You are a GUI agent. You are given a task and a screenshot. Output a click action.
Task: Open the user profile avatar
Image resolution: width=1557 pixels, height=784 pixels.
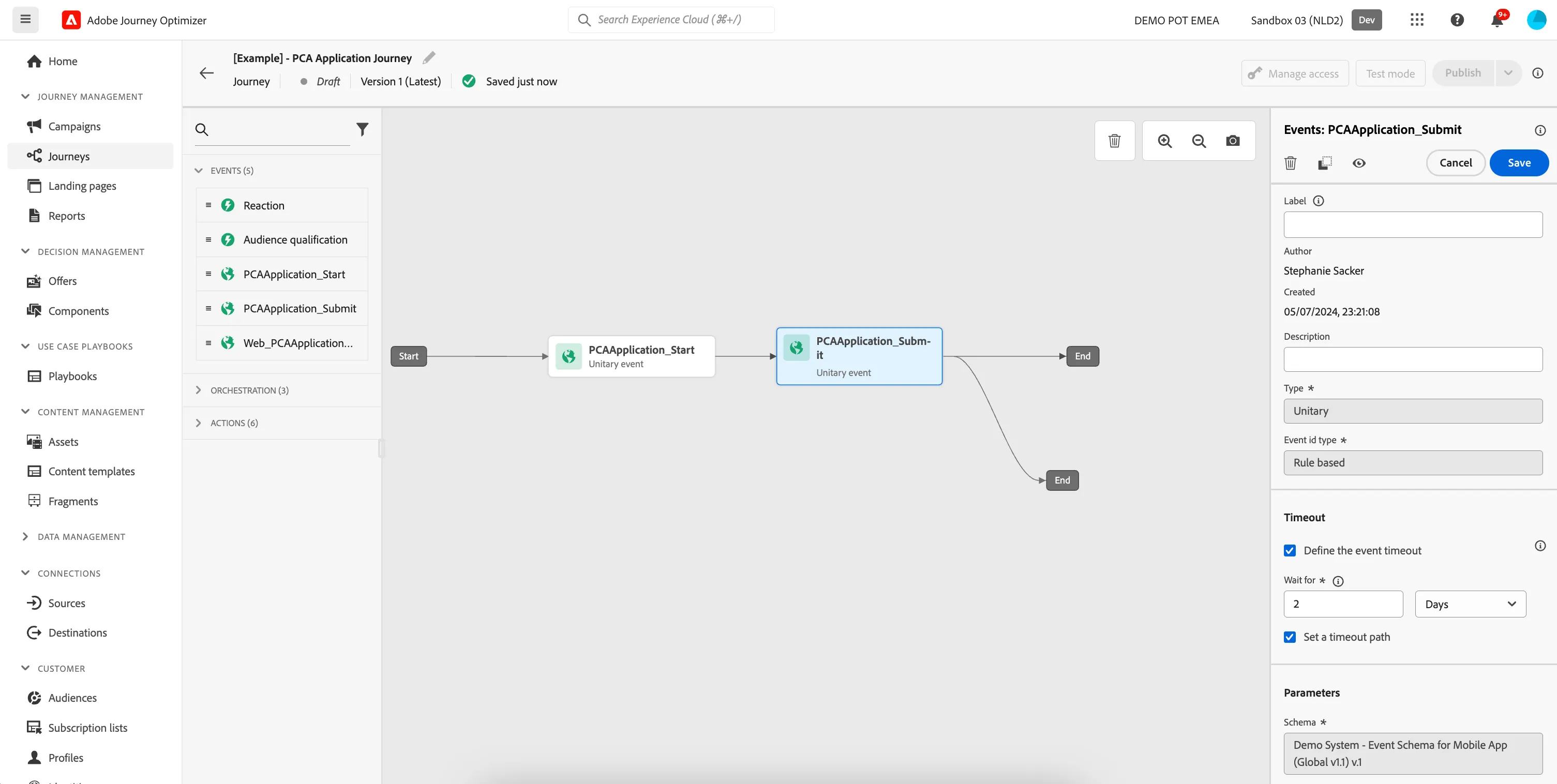[x=1536, y=20]
